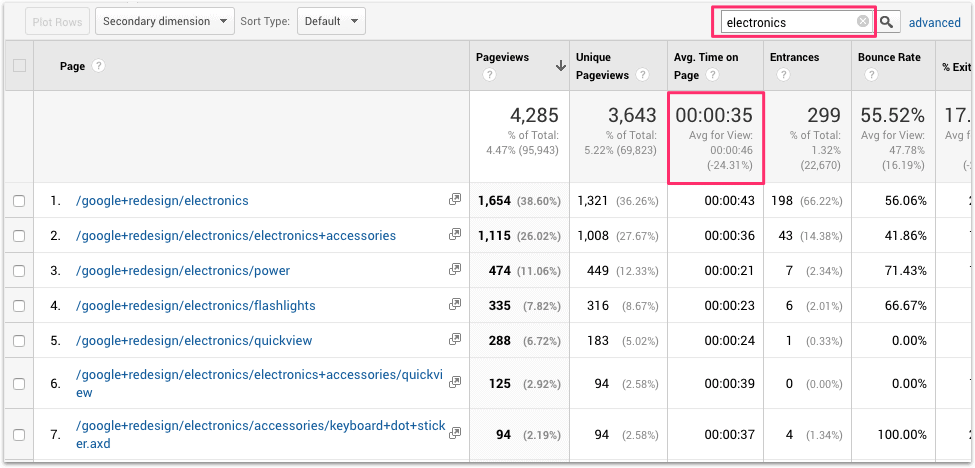The width and height of the screenshot is (975, 468).
Task: Sort by Bounce Rate column header
Action: 889,58
